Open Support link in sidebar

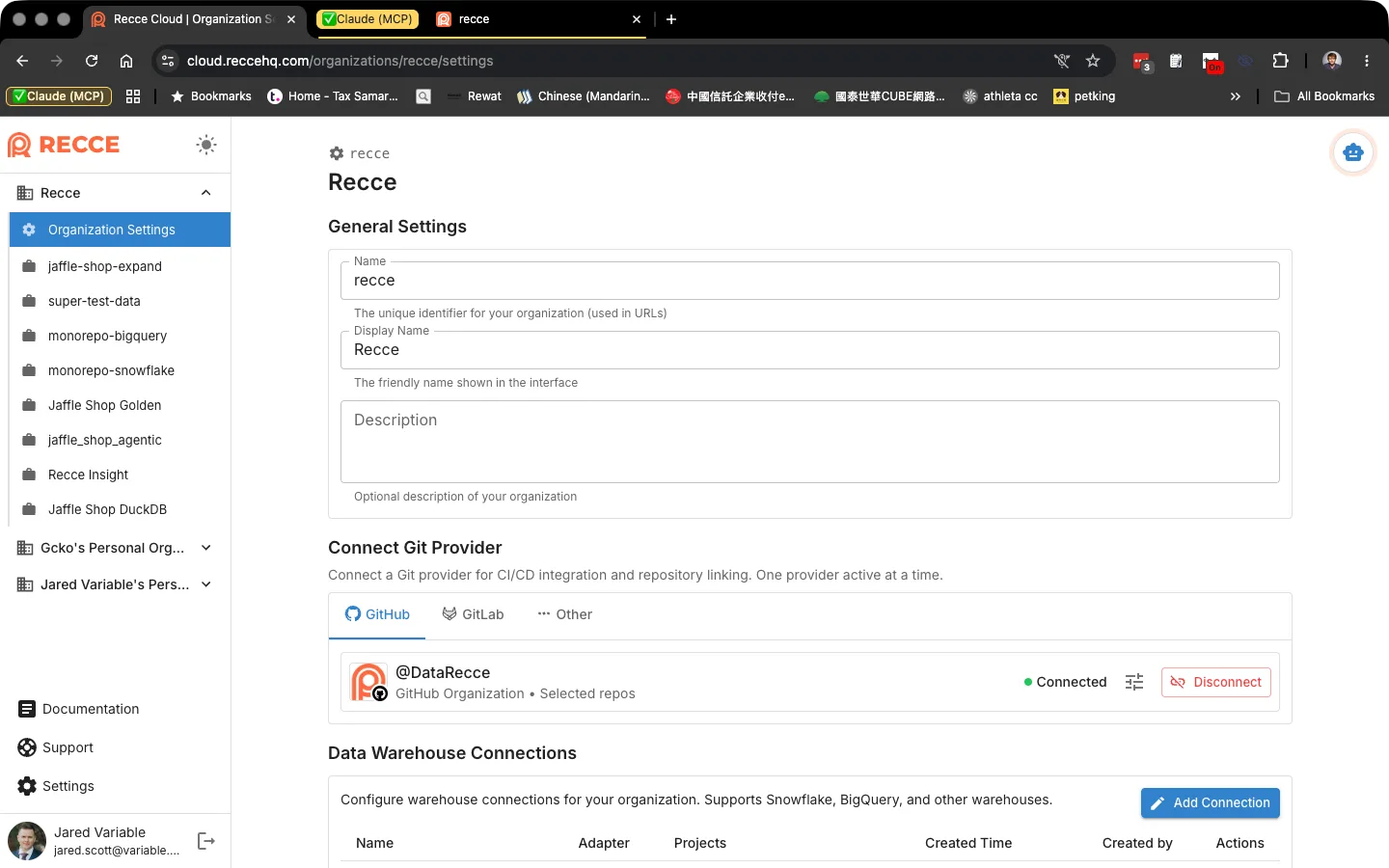55,747
